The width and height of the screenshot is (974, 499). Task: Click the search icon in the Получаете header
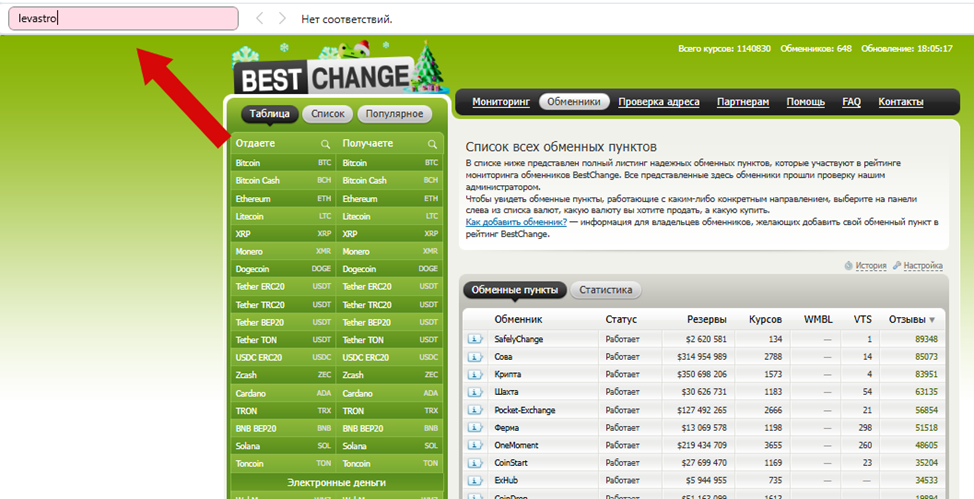(x=432, y=144)
